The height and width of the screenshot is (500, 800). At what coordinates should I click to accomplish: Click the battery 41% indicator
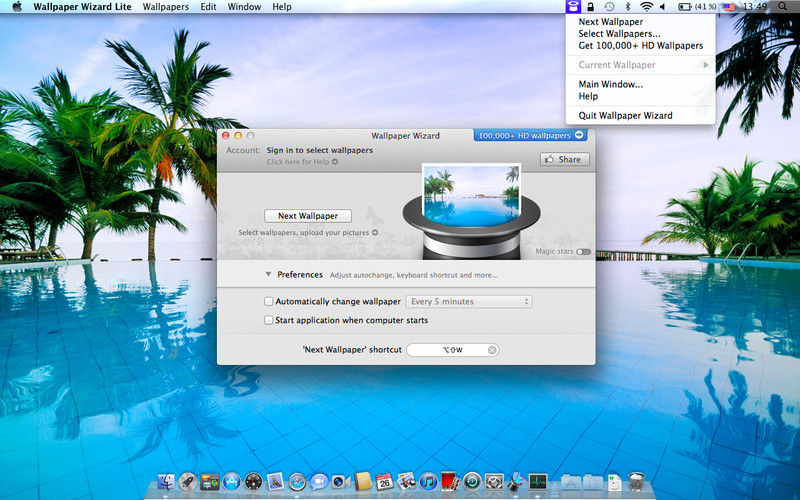pyautogui.click(x=697, y=7)
